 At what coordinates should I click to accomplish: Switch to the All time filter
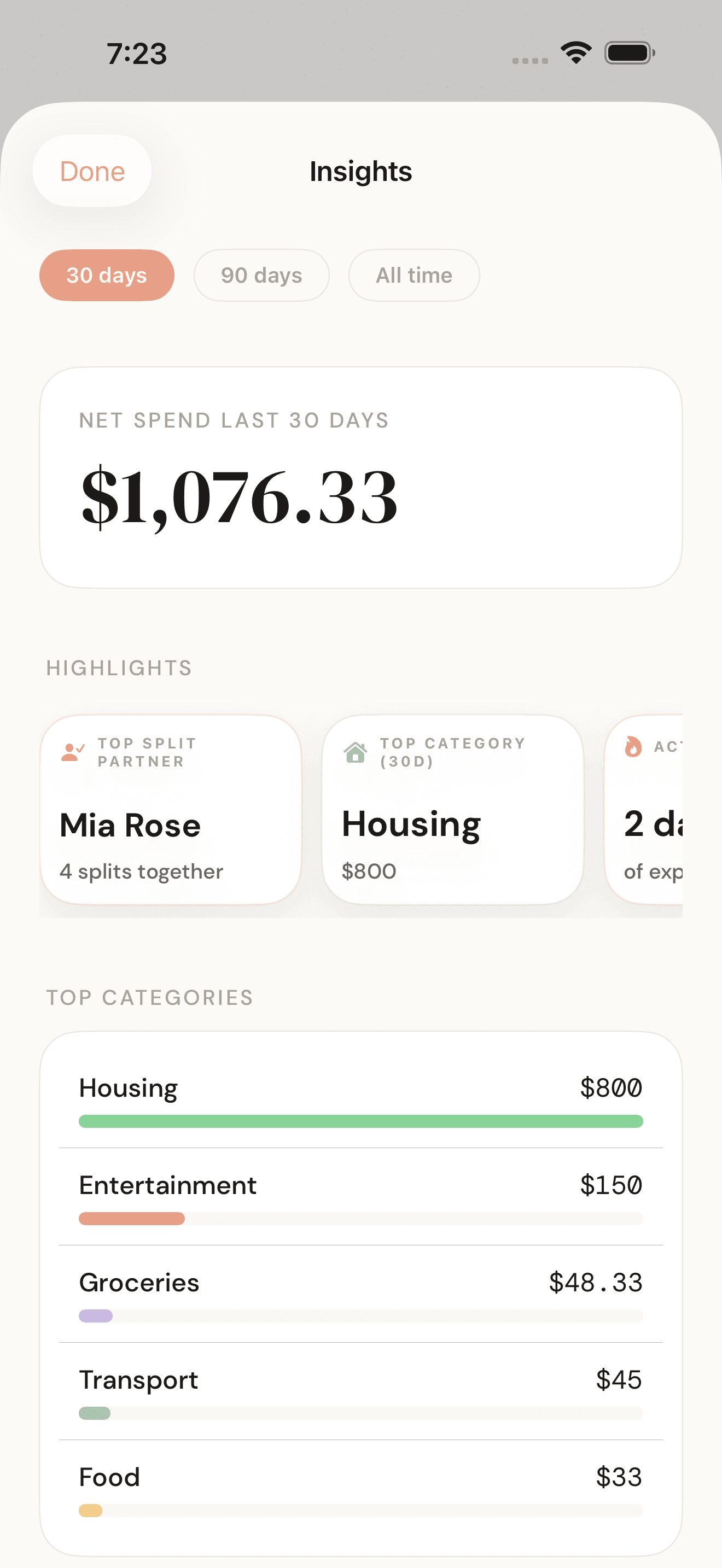(x=414, y=275)
